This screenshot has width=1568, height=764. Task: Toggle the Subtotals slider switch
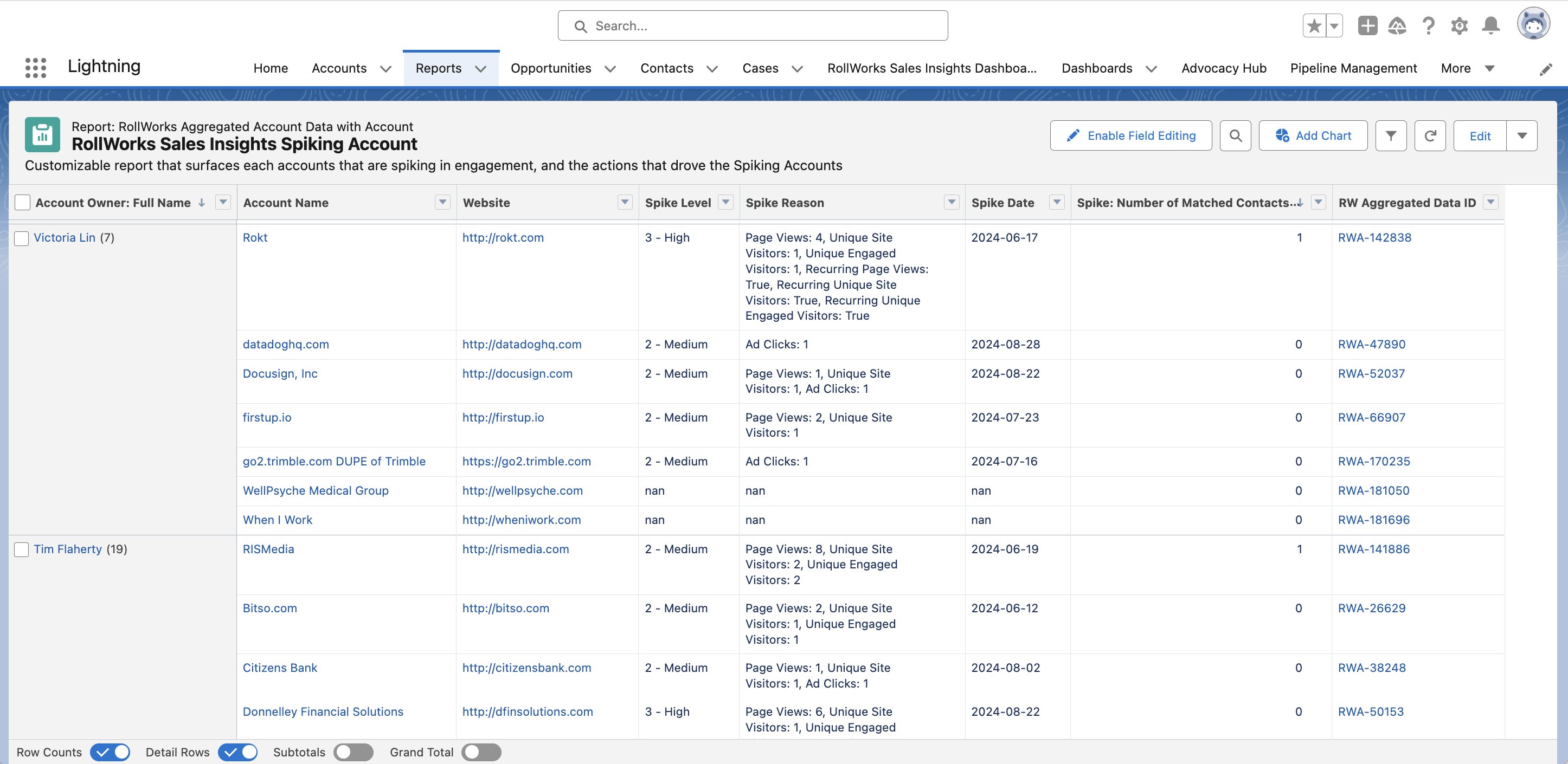[x=353, y=753]
